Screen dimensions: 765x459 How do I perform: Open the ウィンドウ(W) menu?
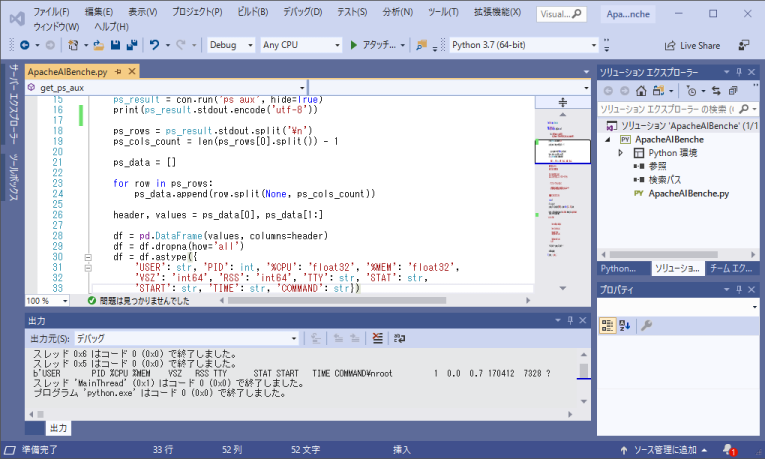pyautogui.click(x=57, y=26)
